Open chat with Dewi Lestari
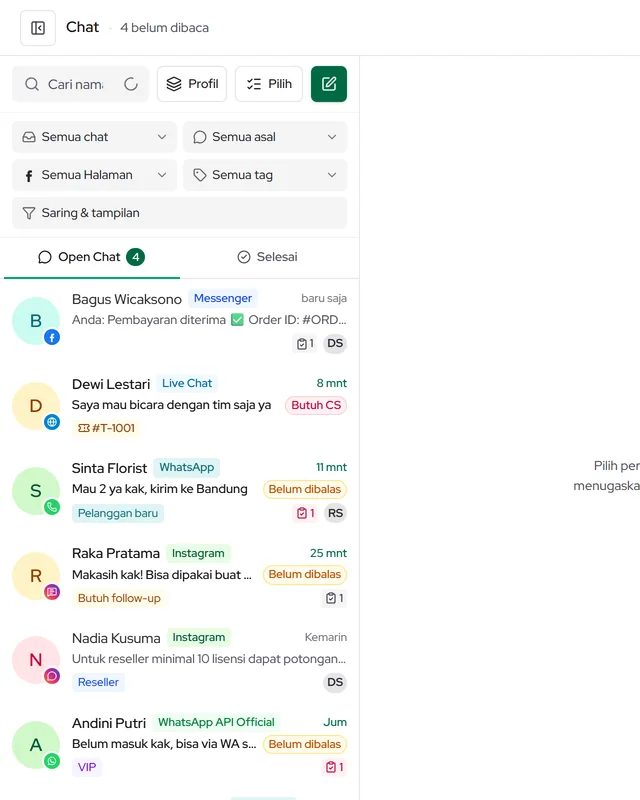This screenshot has width=640, height=800. click(x=180, y=406)
